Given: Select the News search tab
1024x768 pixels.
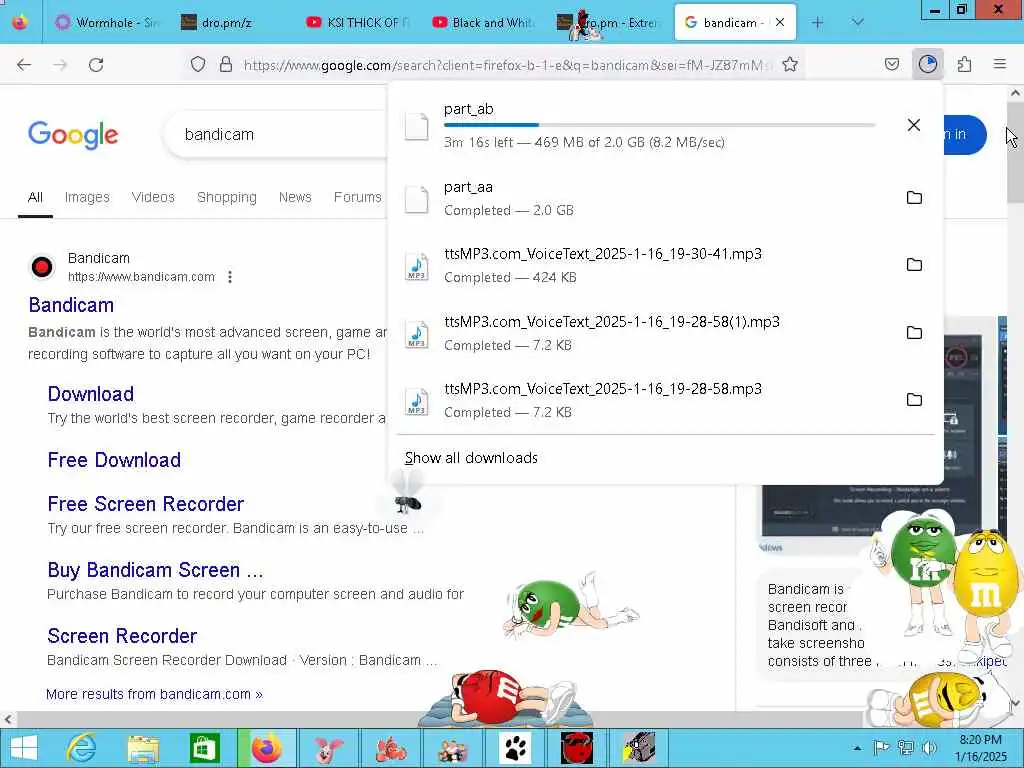Looking at the screenshot, I should tap(295, 197).
